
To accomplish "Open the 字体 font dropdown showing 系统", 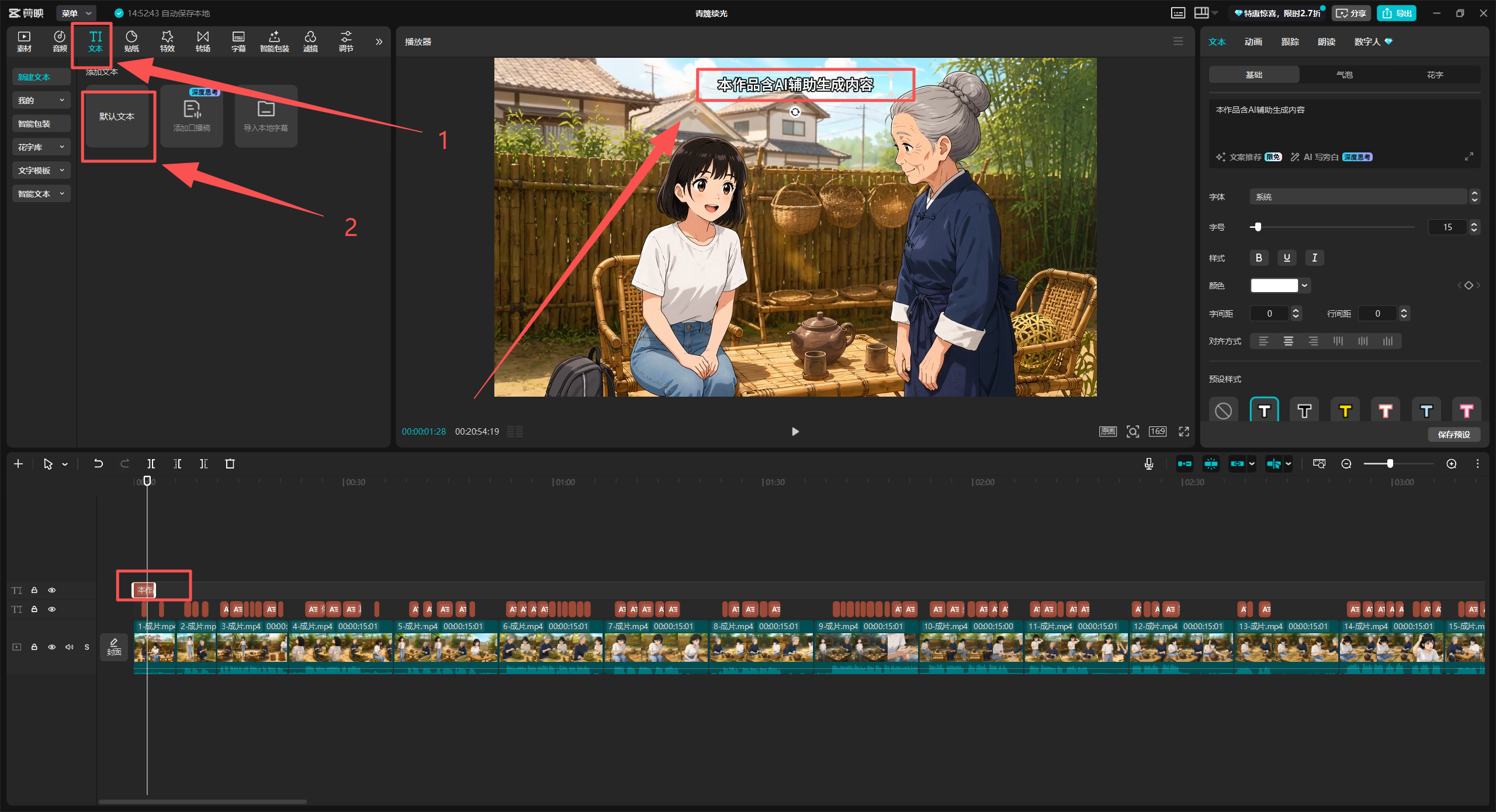I will [1358, 197].
